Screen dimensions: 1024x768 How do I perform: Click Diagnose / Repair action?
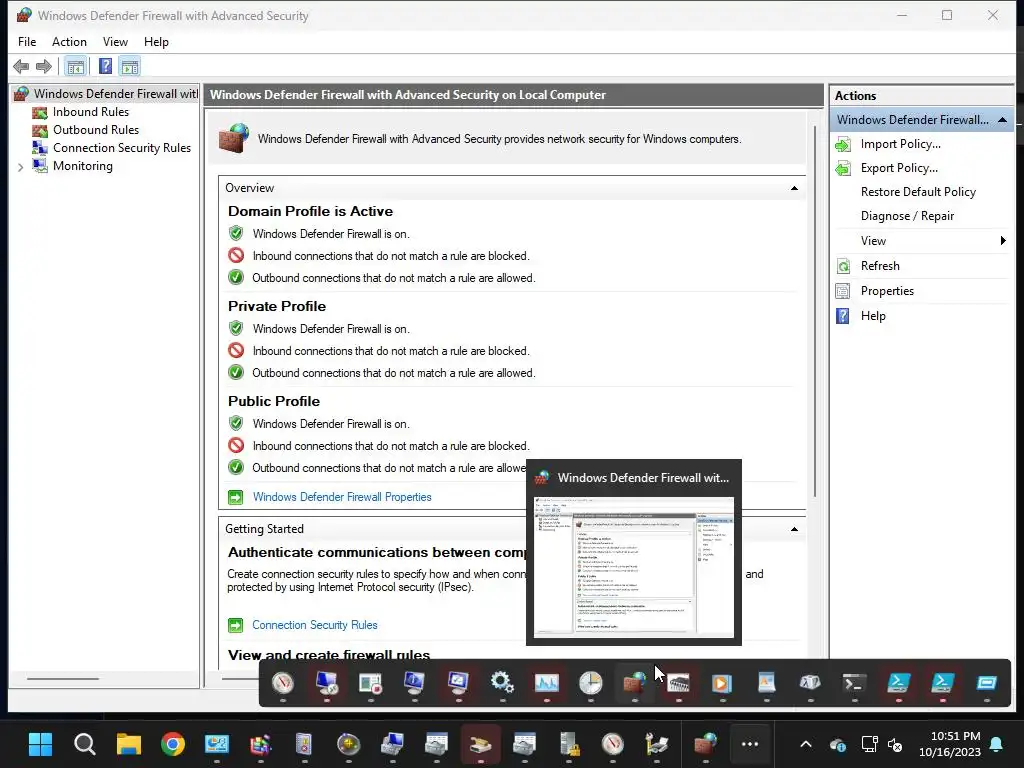pos(907,216)
